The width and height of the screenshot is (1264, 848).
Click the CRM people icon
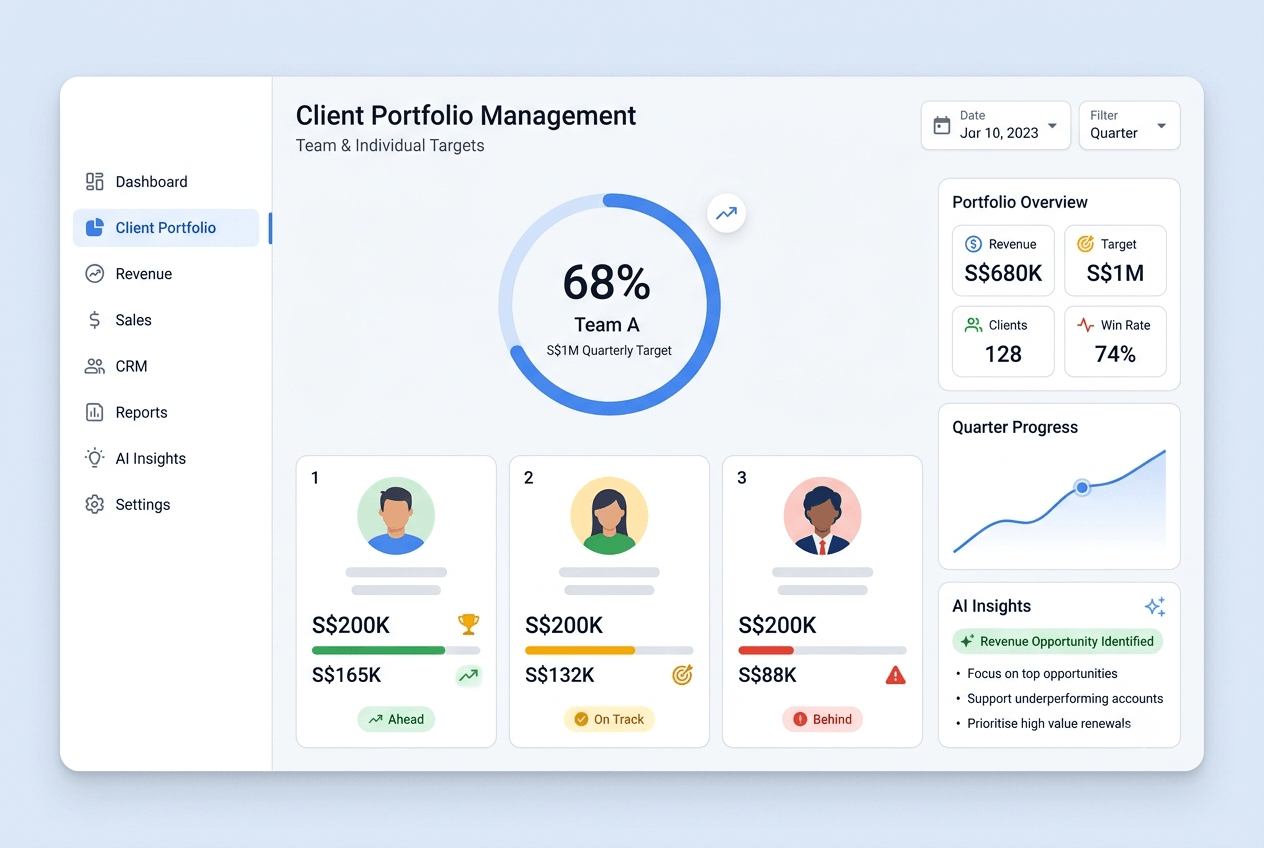coord(95,366)
